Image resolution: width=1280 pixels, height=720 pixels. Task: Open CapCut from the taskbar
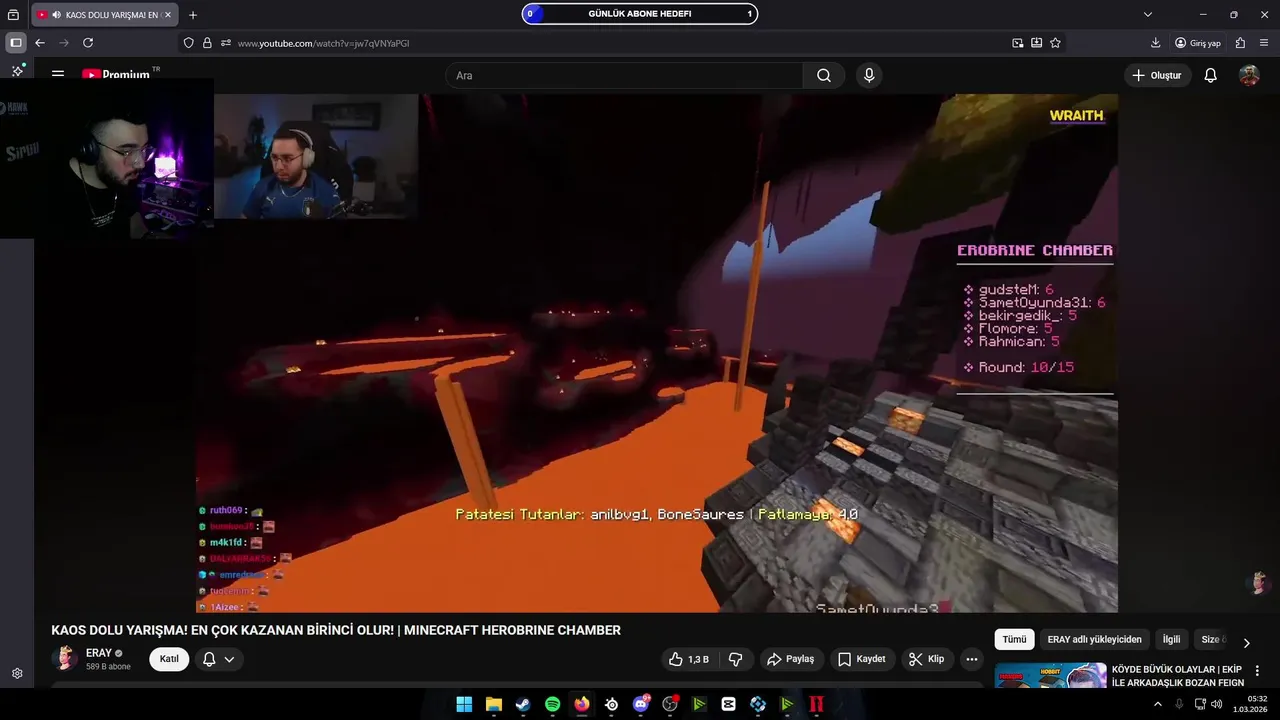tap(728, 704)
